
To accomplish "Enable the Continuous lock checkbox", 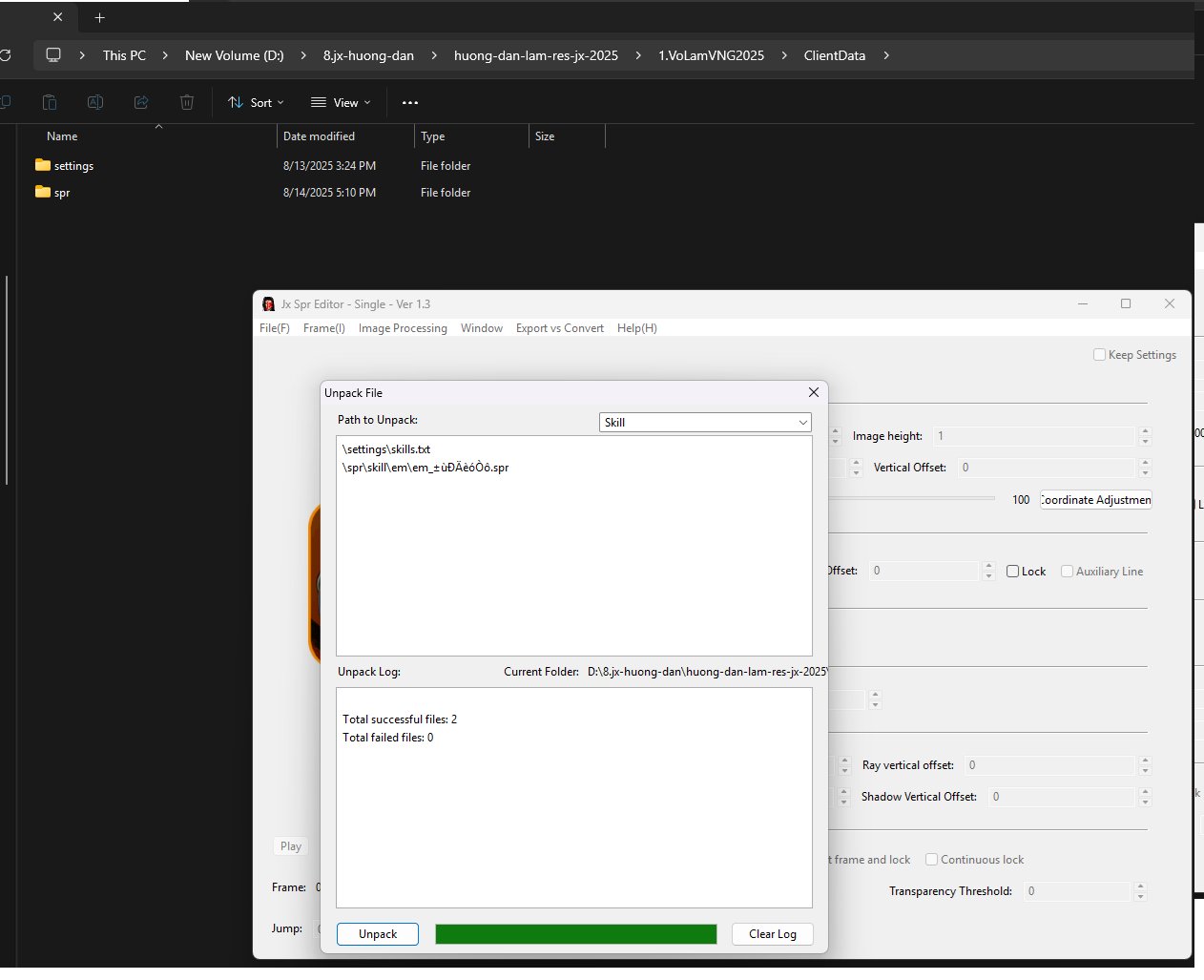I will 932,860.
